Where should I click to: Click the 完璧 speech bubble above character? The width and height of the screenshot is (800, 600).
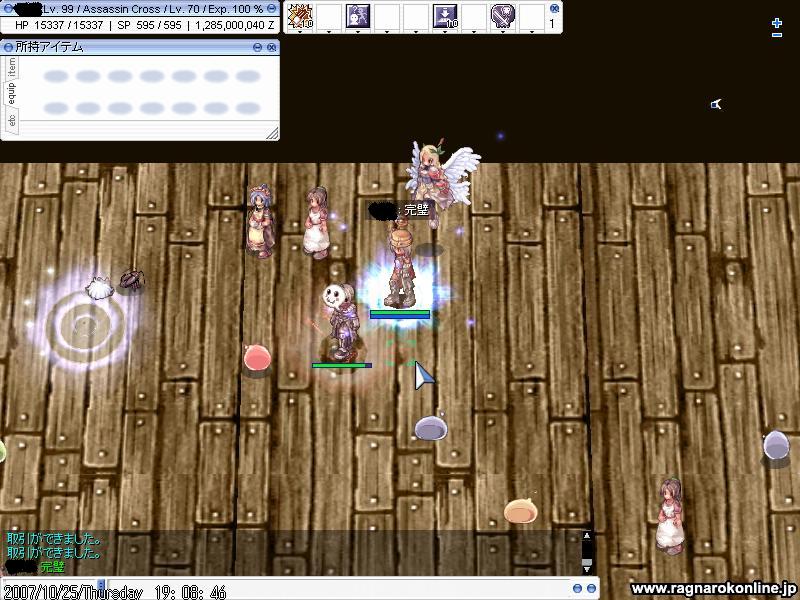point(402,210)
